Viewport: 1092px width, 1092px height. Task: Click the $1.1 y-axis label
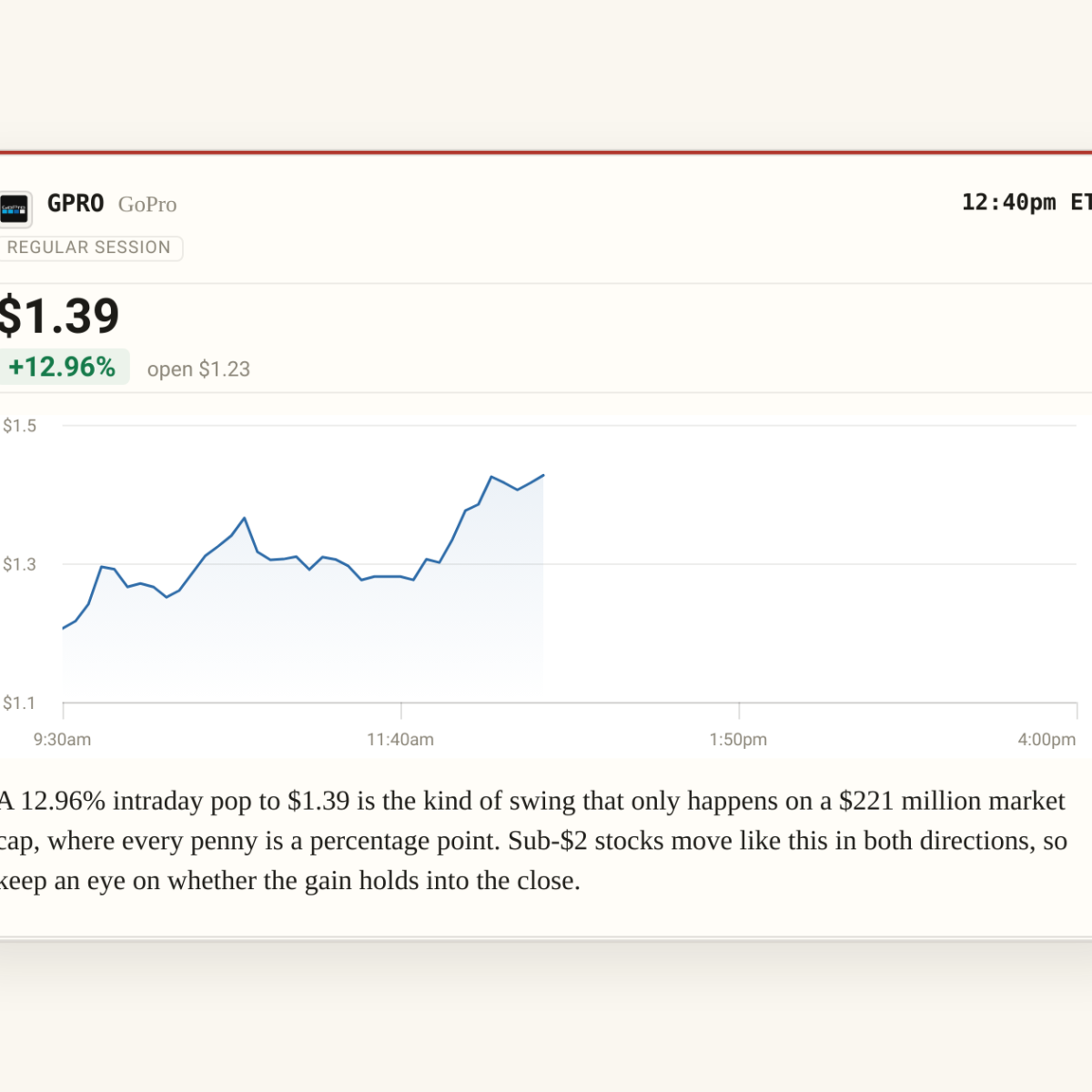coord(20,703)
